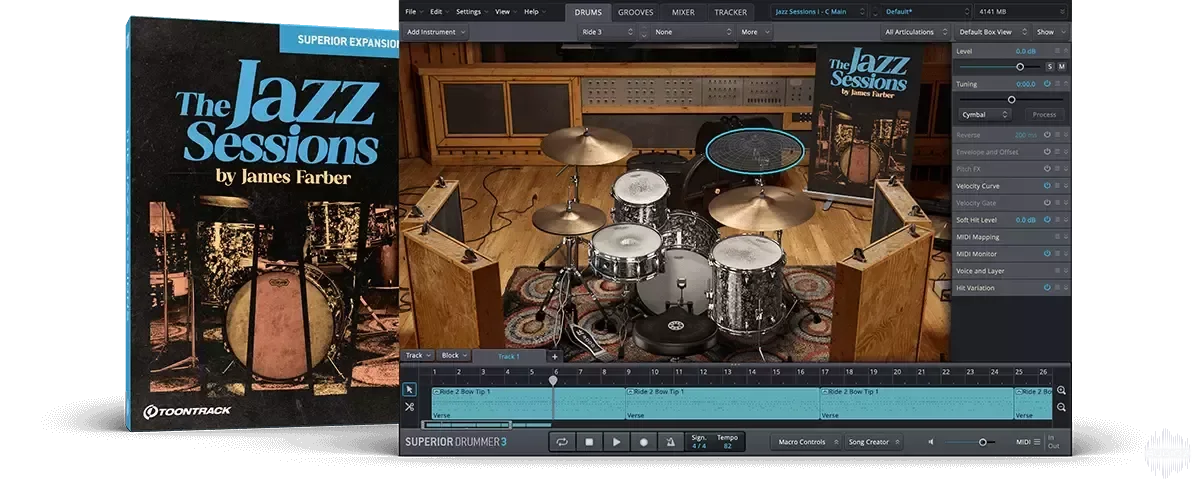1200x488 pixels.
Task: Open the None selector dropdown
Action: (692, 32)
